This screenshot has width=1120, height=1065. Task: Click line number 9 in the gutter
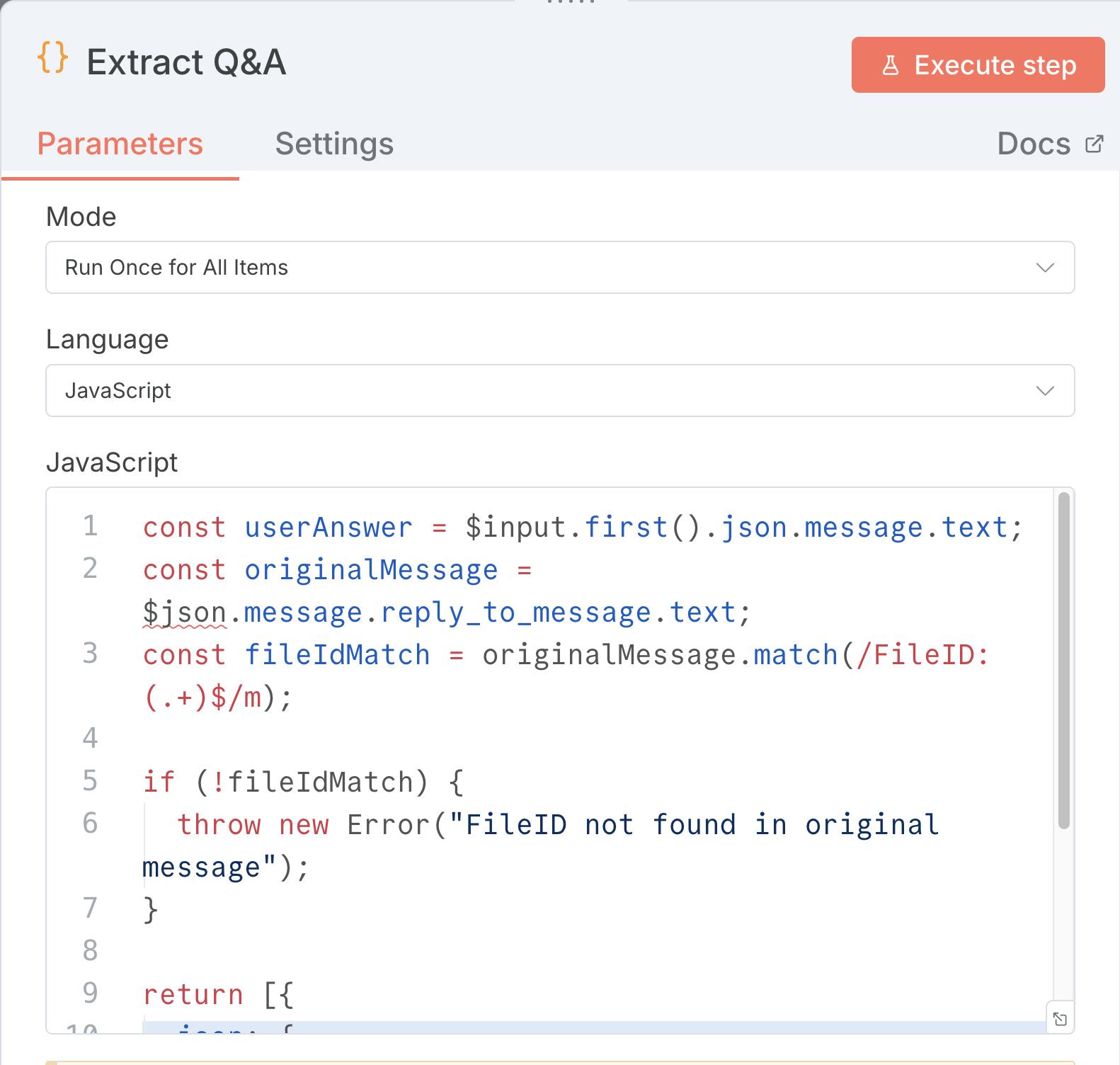point(90,993)
